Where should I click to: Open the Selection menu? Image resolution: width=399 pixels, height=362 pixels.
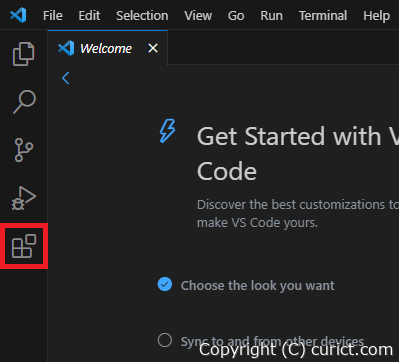[x=142, y=16]
